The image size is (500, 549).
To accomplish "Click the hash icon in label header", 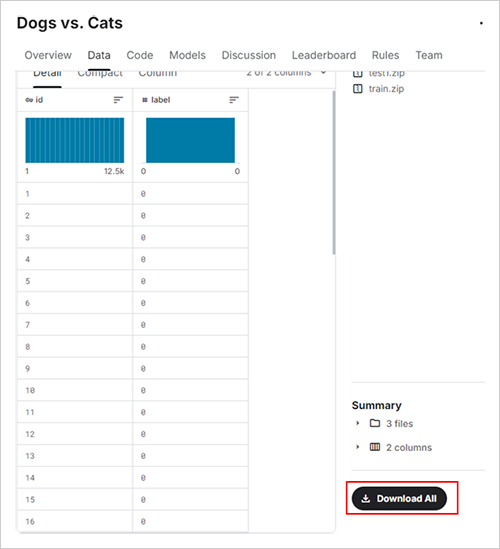I will (x=145, y=100).
